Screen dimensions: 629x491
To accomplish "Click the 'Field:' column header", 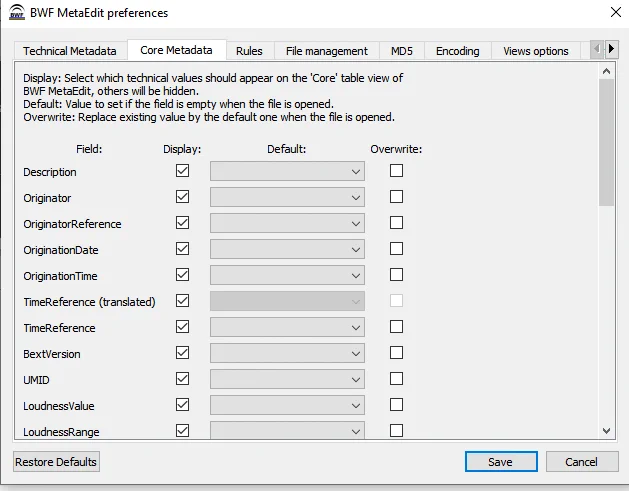I will (89, 149).
